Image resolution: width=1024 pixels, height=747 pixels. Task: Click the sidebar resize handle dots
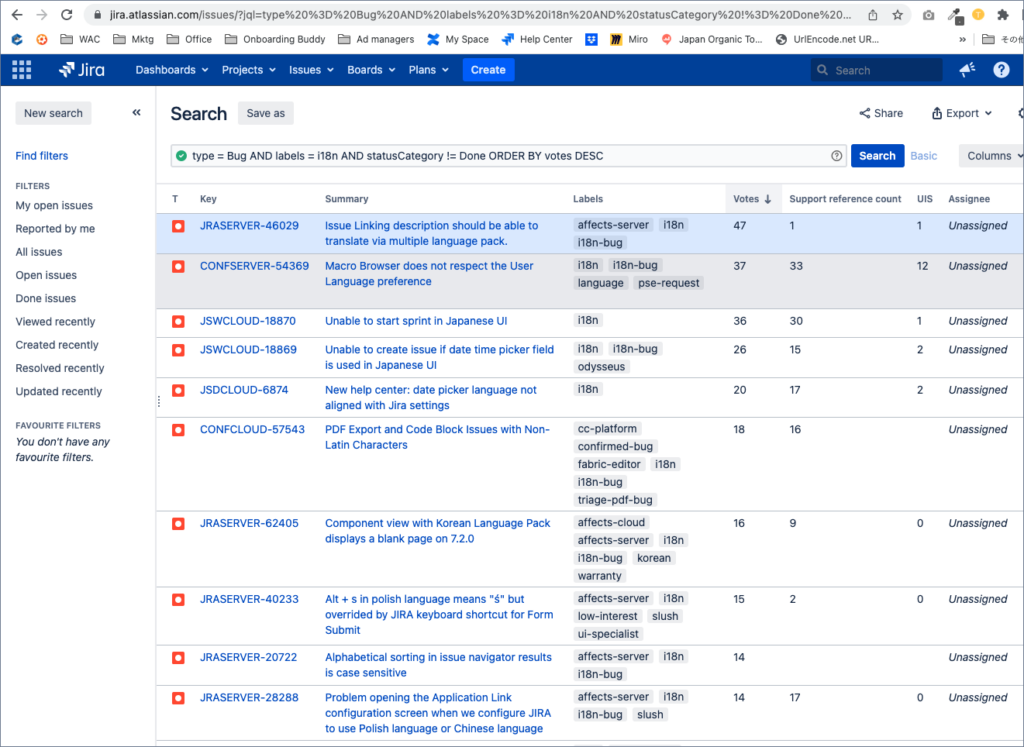tap(159, 402)
